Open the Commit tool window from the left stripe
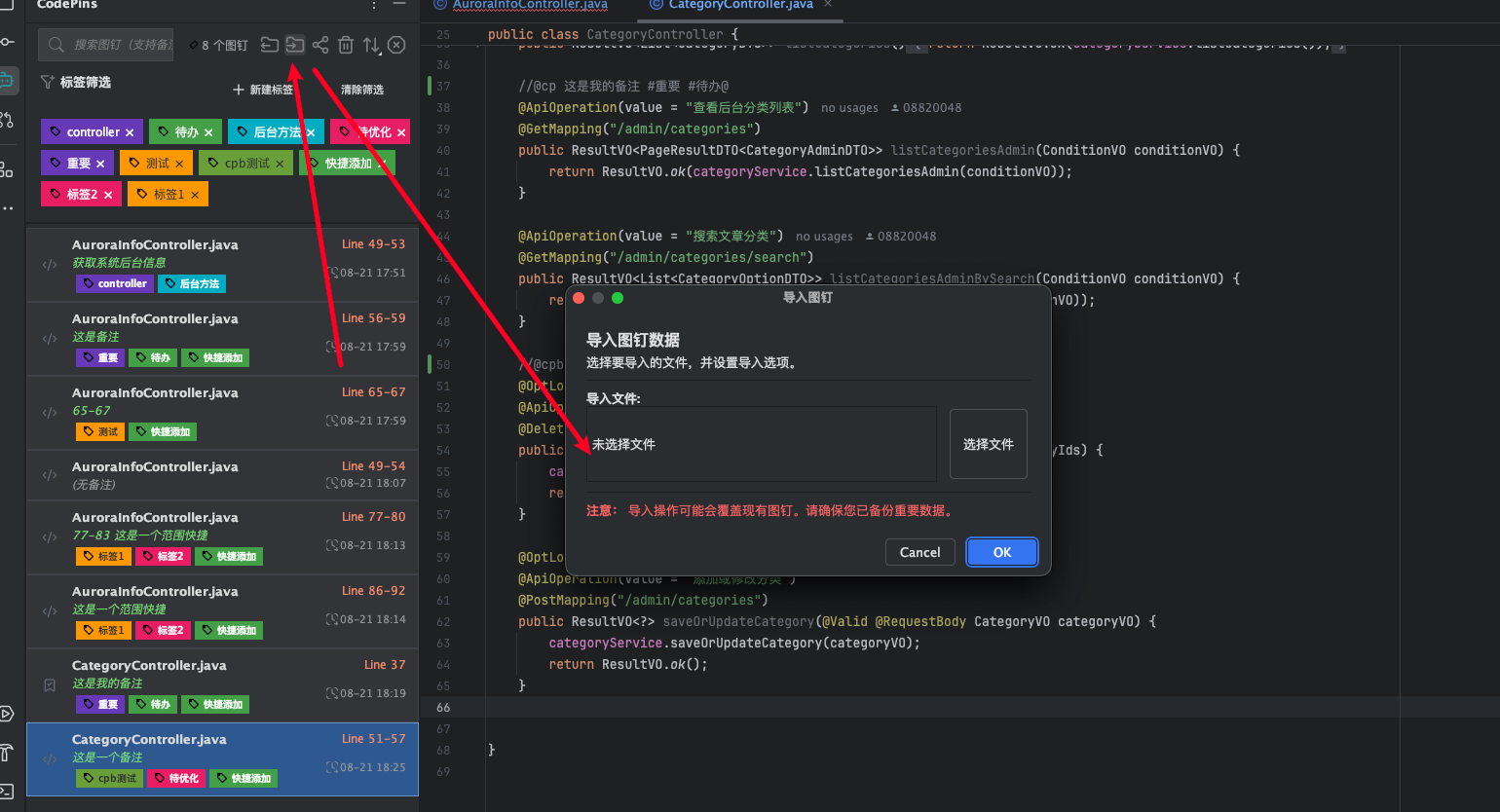 click(7, 42)
